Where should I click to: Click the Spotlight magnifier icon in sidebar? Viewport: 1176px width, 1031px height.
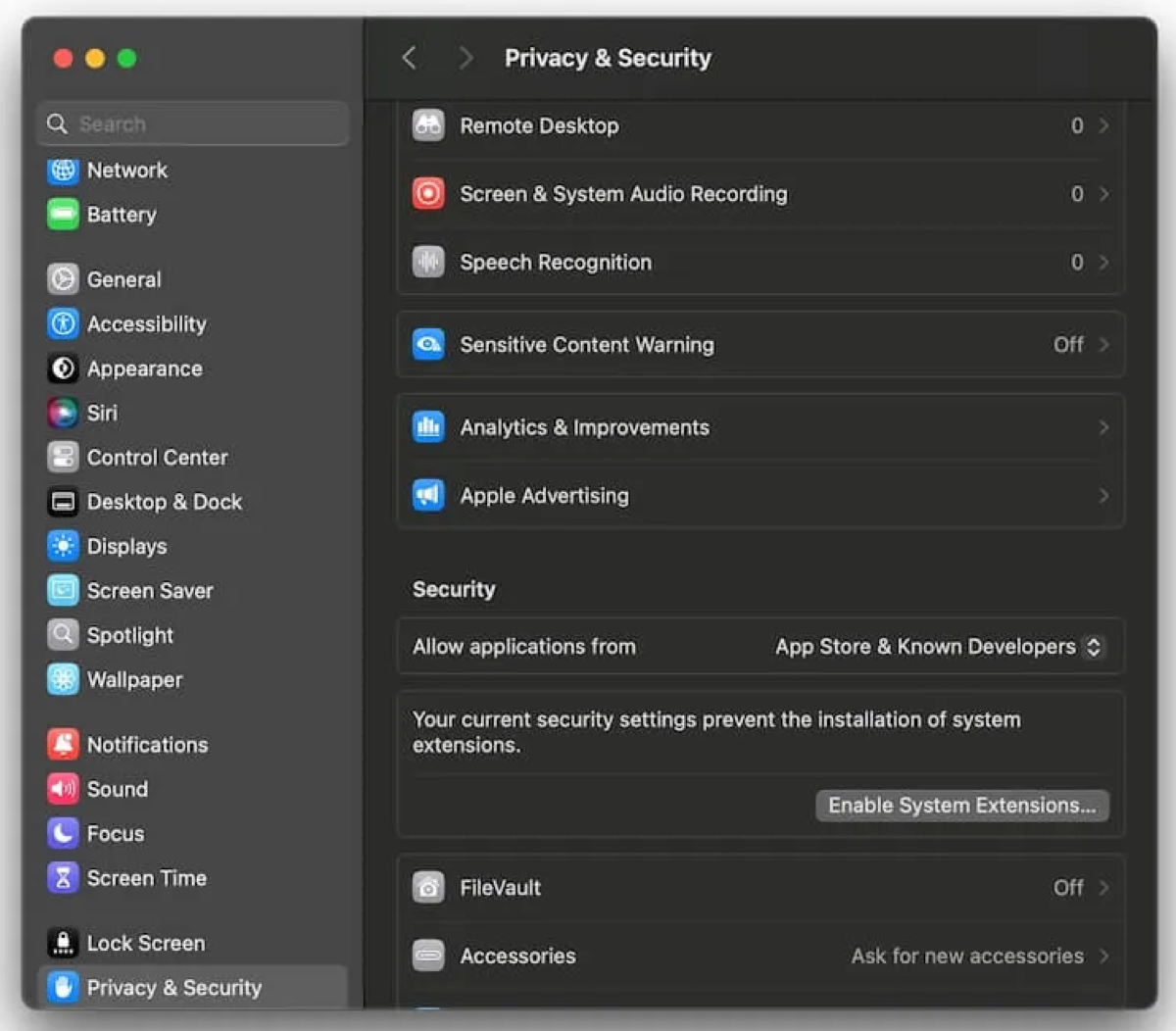[63, 635]
